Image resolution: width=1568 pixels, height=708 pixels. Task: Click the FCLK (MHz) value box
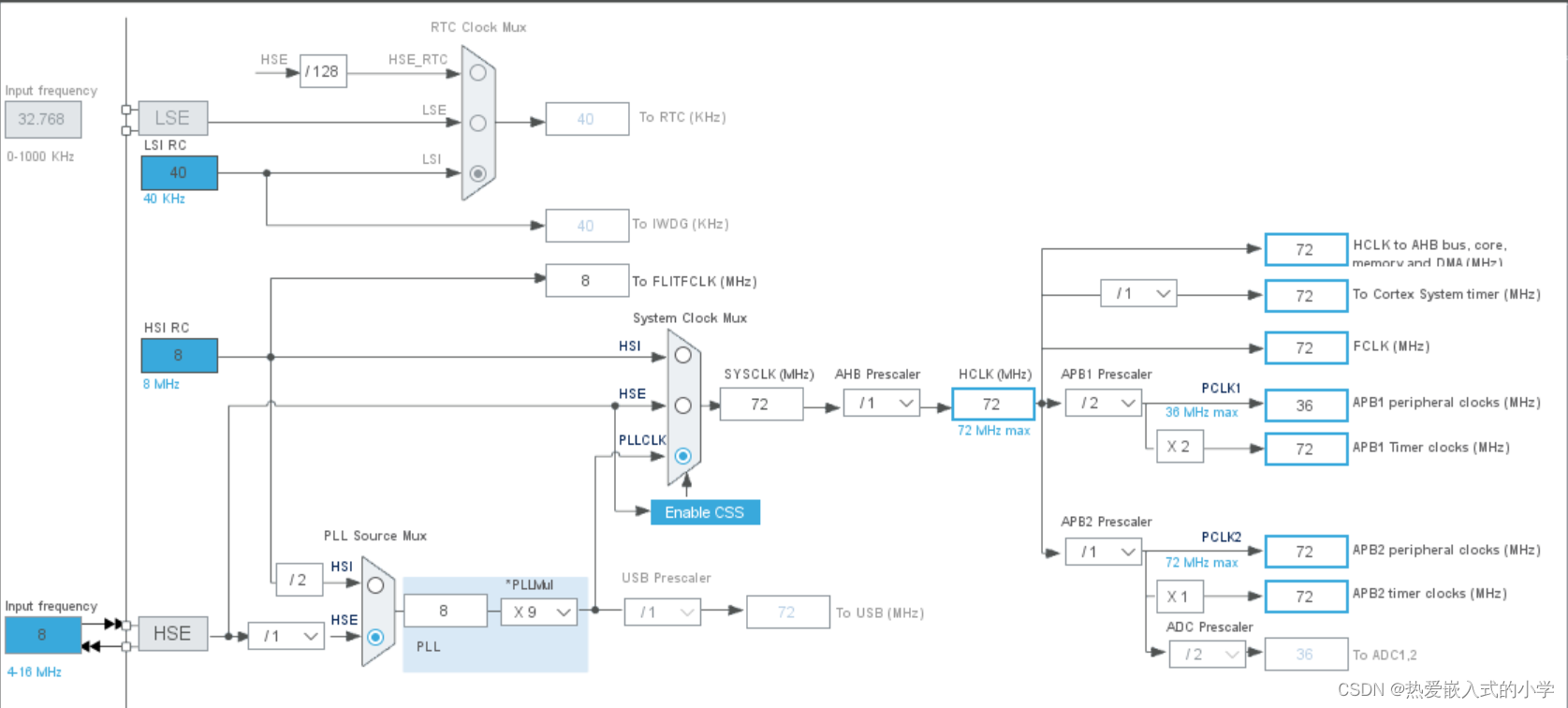(x=1306, y=348)
